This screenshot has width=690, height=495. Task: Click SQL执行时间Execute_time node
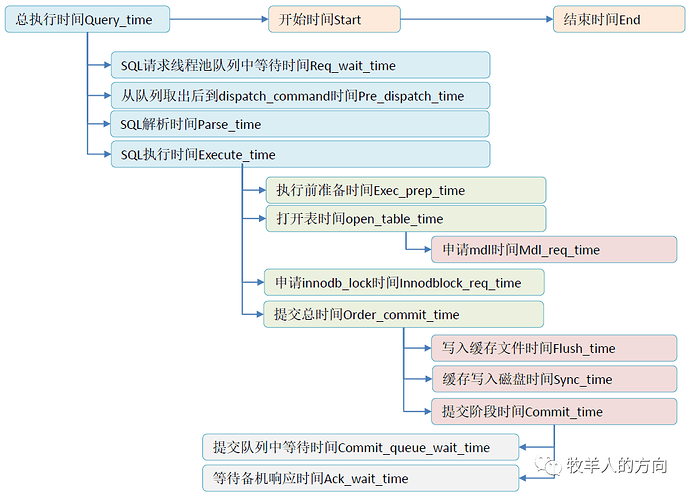tap(300, 154)
